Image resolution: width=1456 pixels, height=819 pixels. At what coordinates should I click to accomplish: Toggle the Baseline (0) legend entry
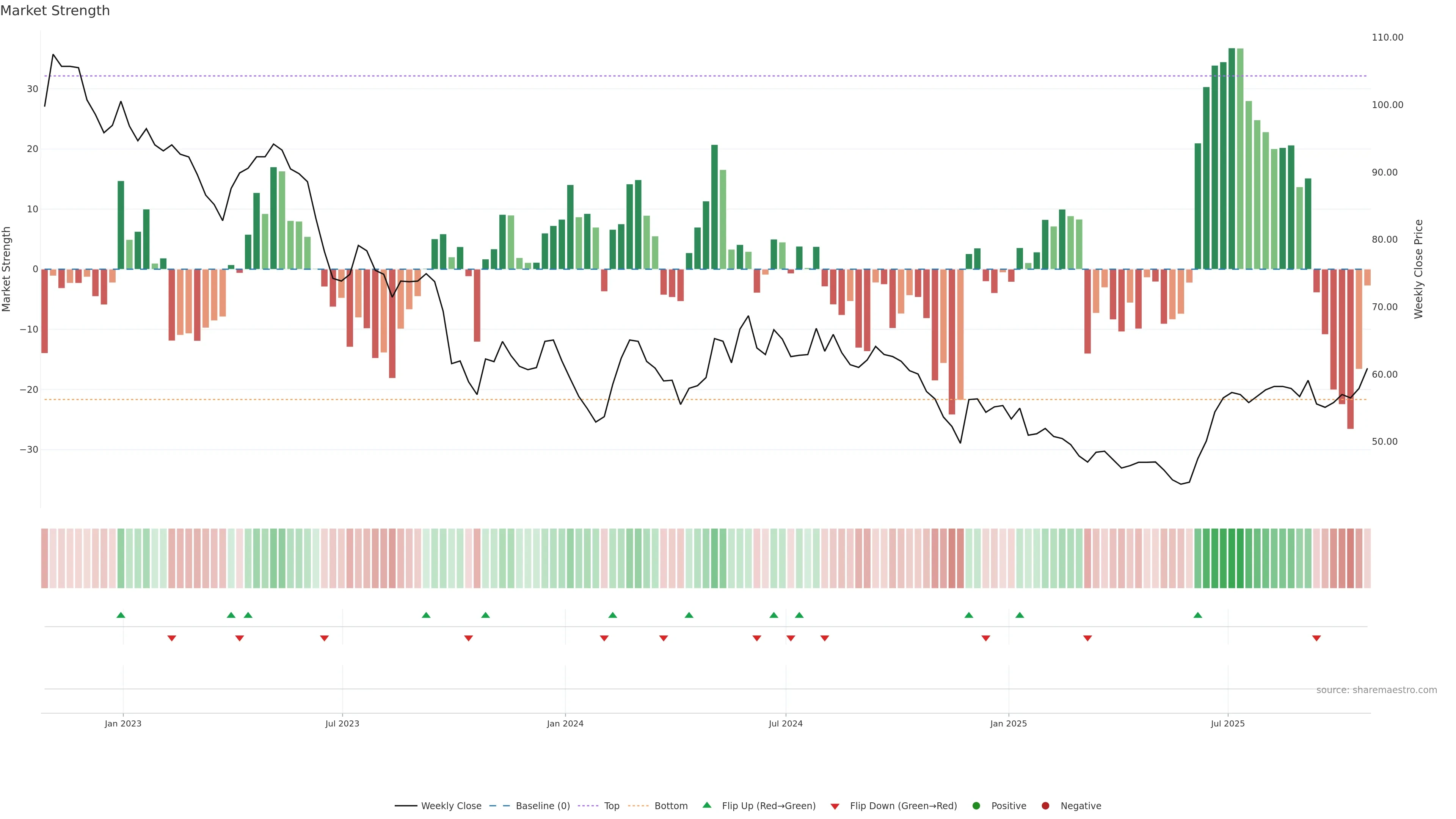pyautogui.click(x=542, y=806)
